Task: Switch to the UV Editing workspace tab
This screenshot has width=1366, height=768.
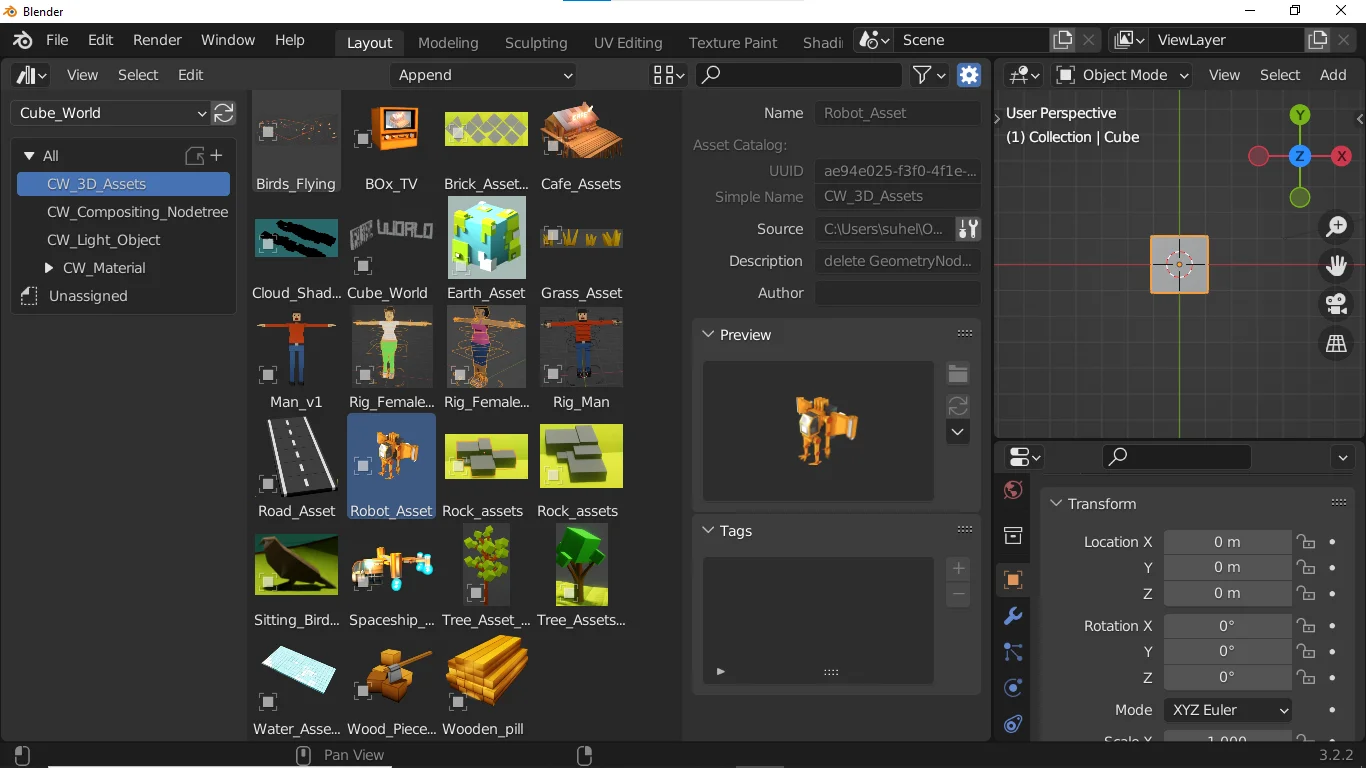Action: [x=627, y=43]
